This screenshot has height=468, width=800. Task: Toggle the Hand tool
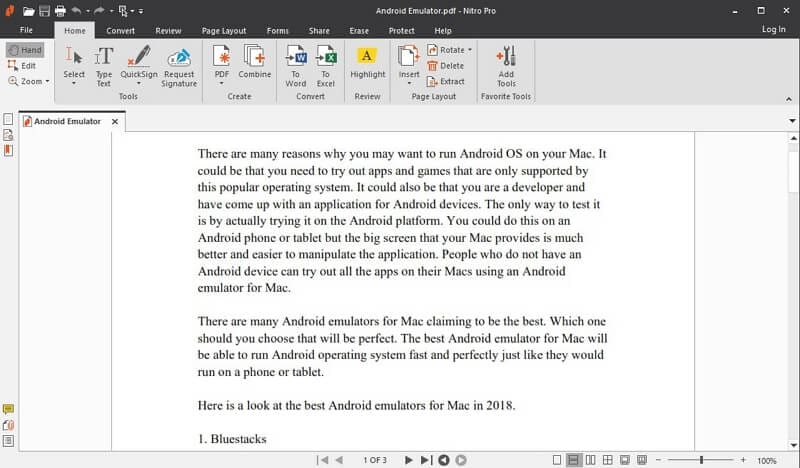tap(25, 50)
